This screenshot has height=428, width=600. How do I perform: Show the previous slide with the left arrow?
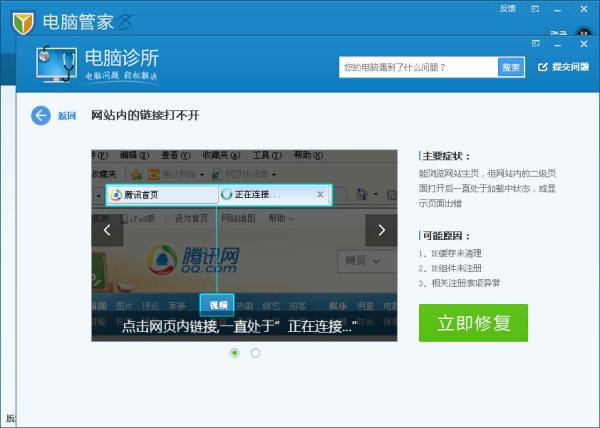108,230
